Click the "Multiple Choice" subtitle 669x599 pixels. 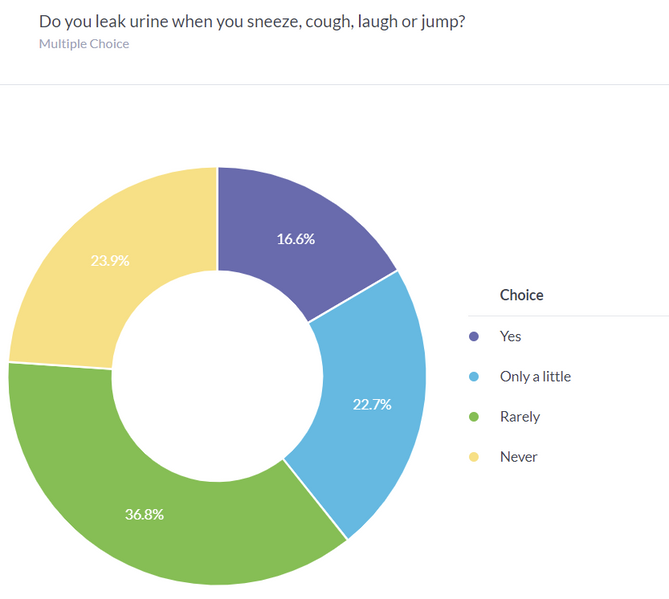point(84,44)
